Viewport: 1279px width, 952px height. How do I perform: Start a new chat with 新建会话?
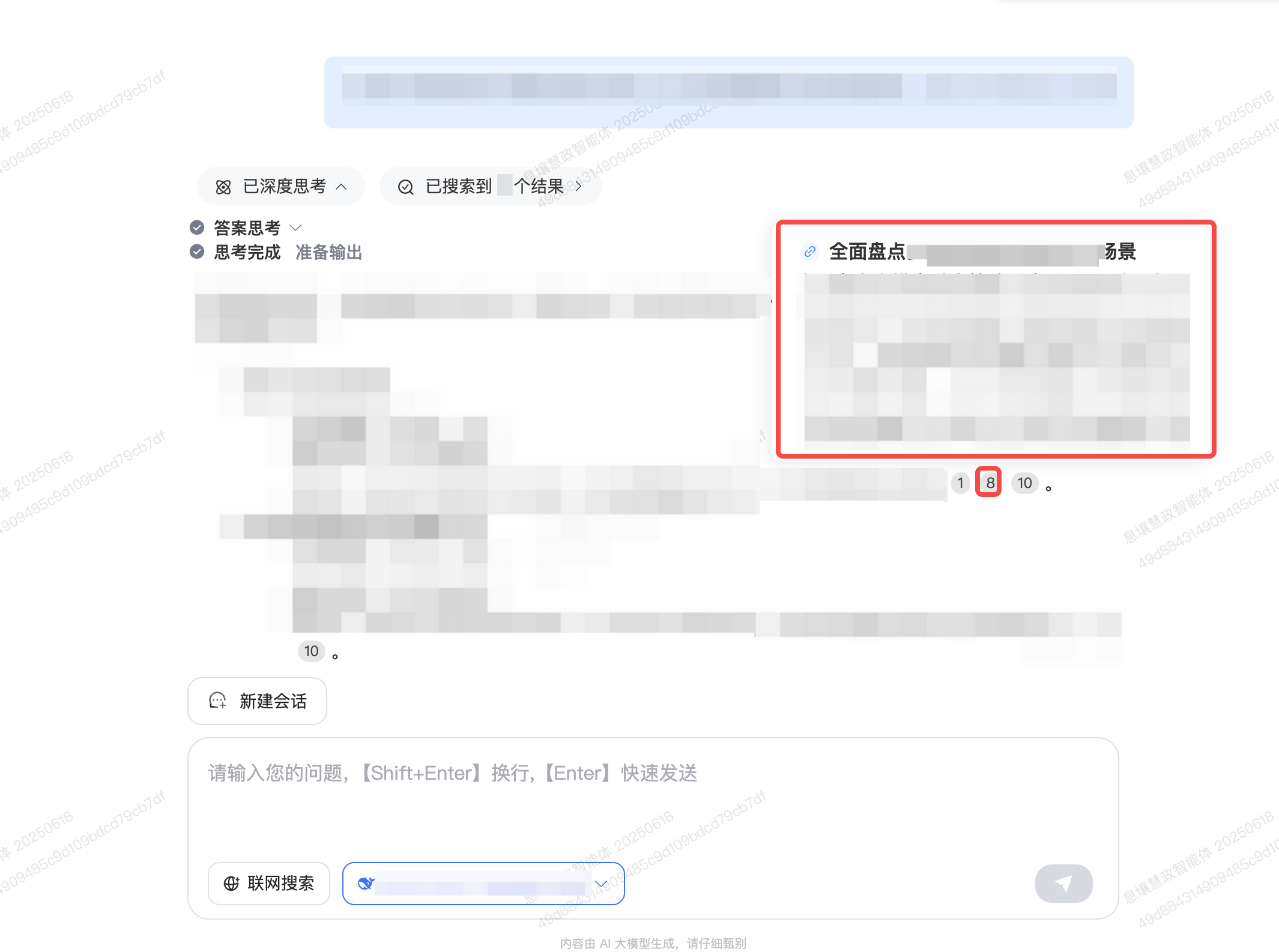258,701
